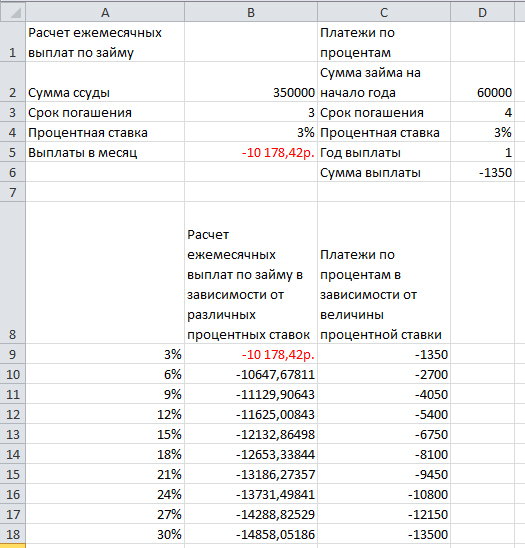
Task: Click cell 'Сумма выплаты'
Action: point(384,172)
